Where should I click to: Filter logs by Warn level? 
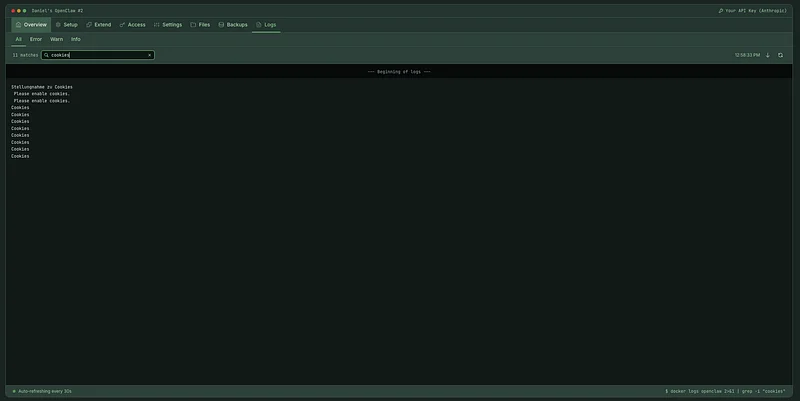56,39
